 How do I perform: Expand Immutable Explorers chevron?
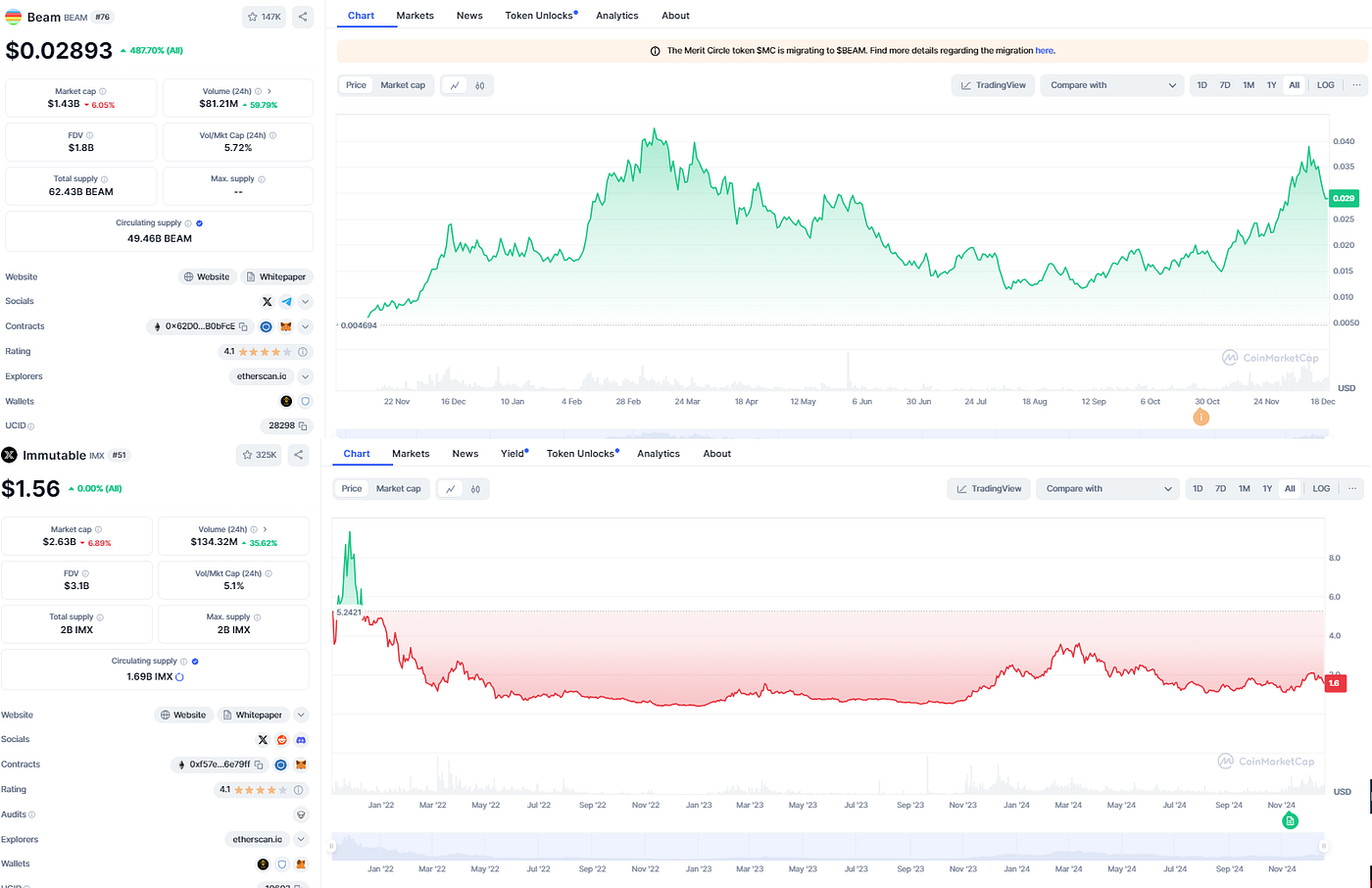(301, 840)
